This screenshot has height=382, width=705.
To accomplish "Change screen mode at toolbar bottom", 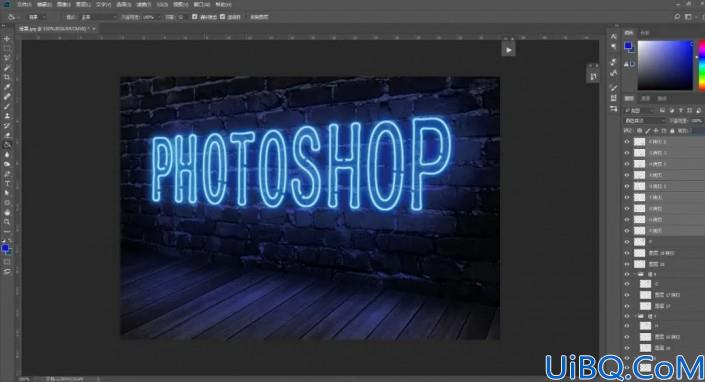I will coord(7,271).
